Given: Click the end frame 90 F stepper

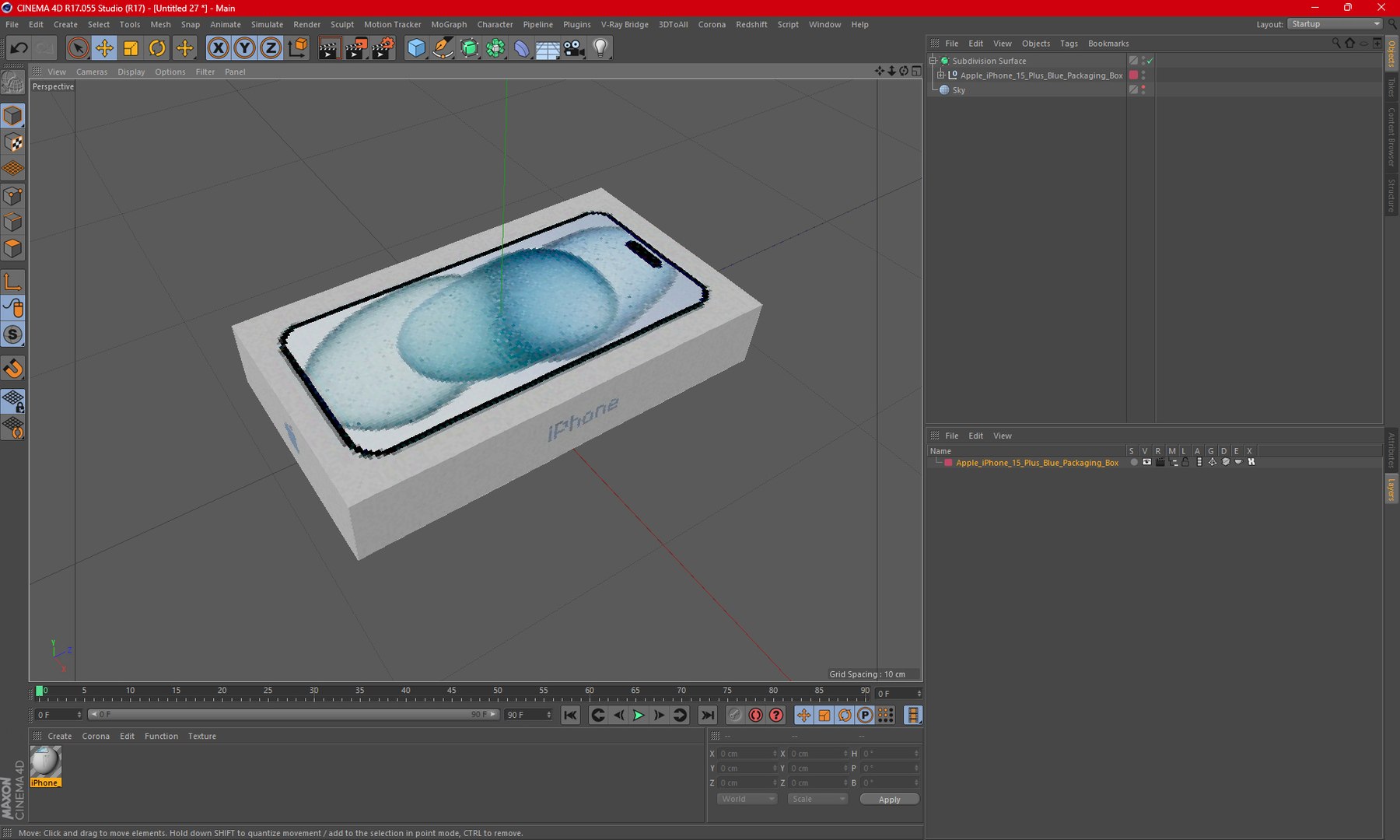Looking at the screenshot, I should point(549,715).
